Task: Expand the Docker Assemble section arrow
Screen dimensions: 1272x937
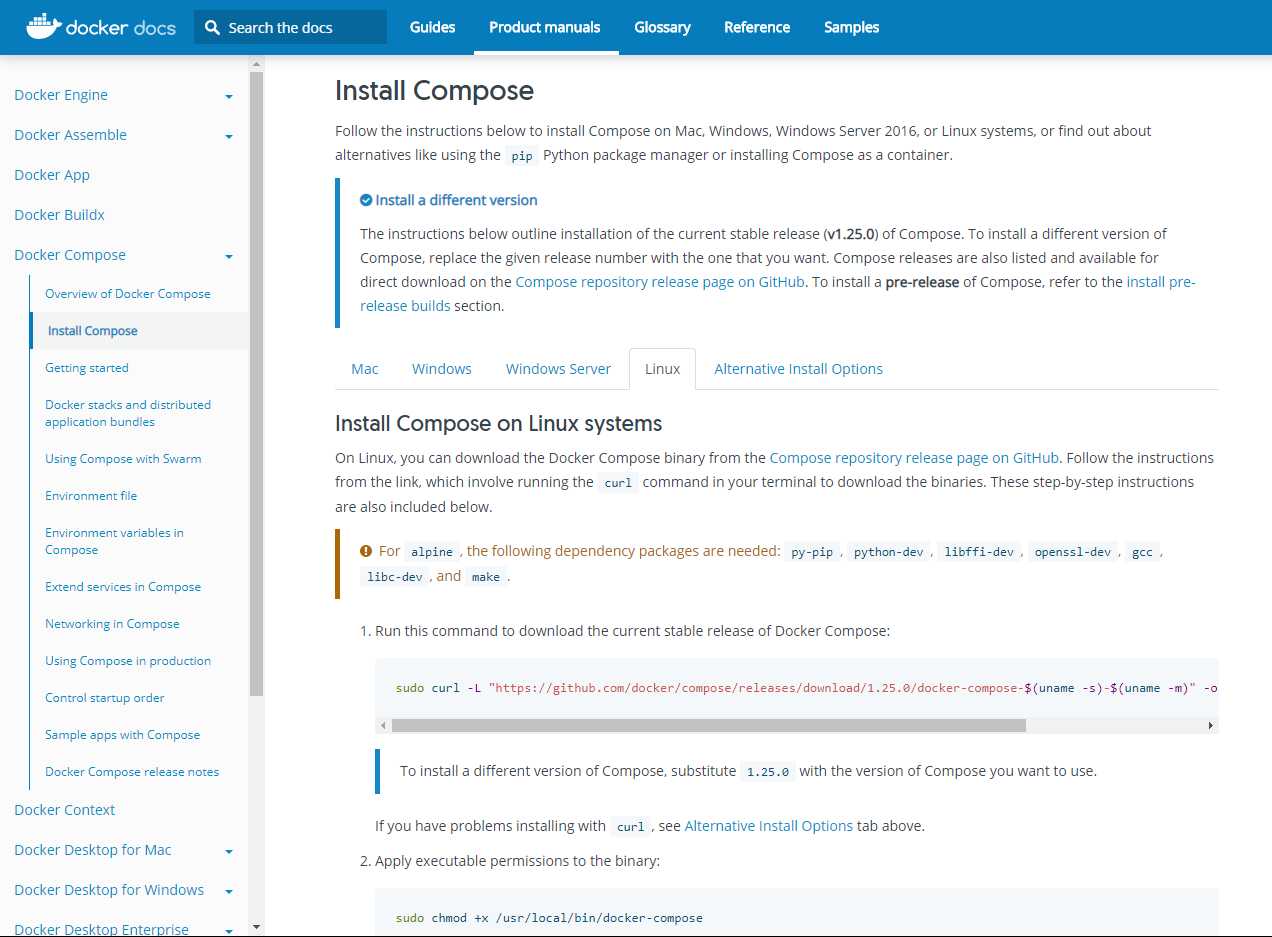Action: coord(229,137)
